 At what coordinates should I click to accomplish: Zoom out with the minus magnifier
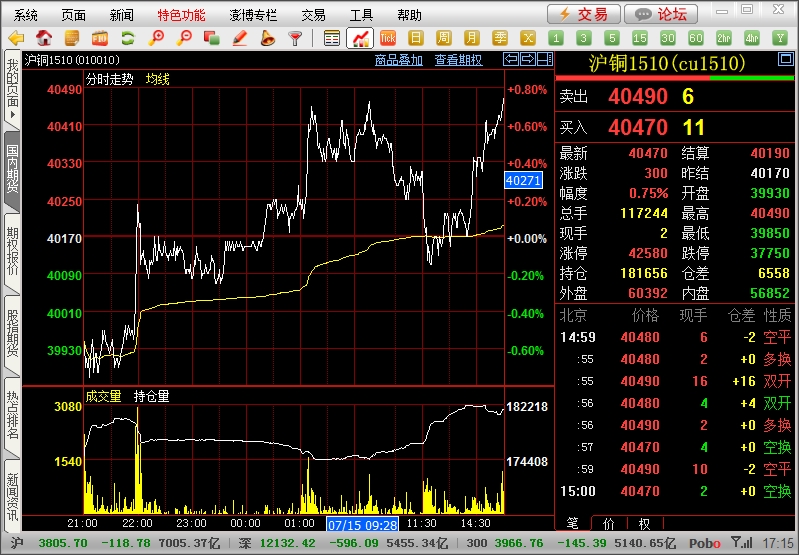click(183, 38)
